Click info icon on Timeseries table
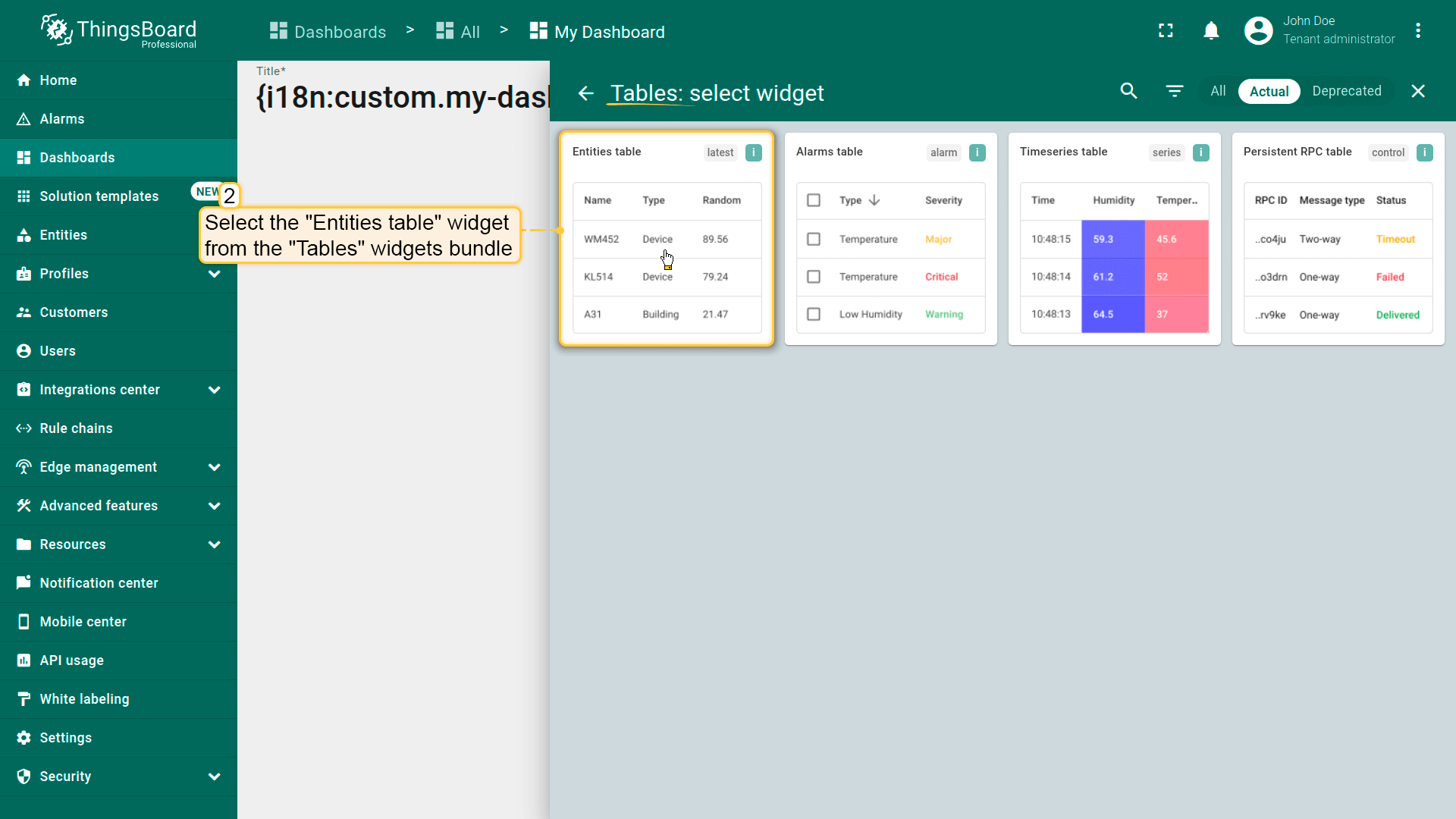This screenshot has width=1456, height=819. pyautogui.click(x=1200, y=152)
